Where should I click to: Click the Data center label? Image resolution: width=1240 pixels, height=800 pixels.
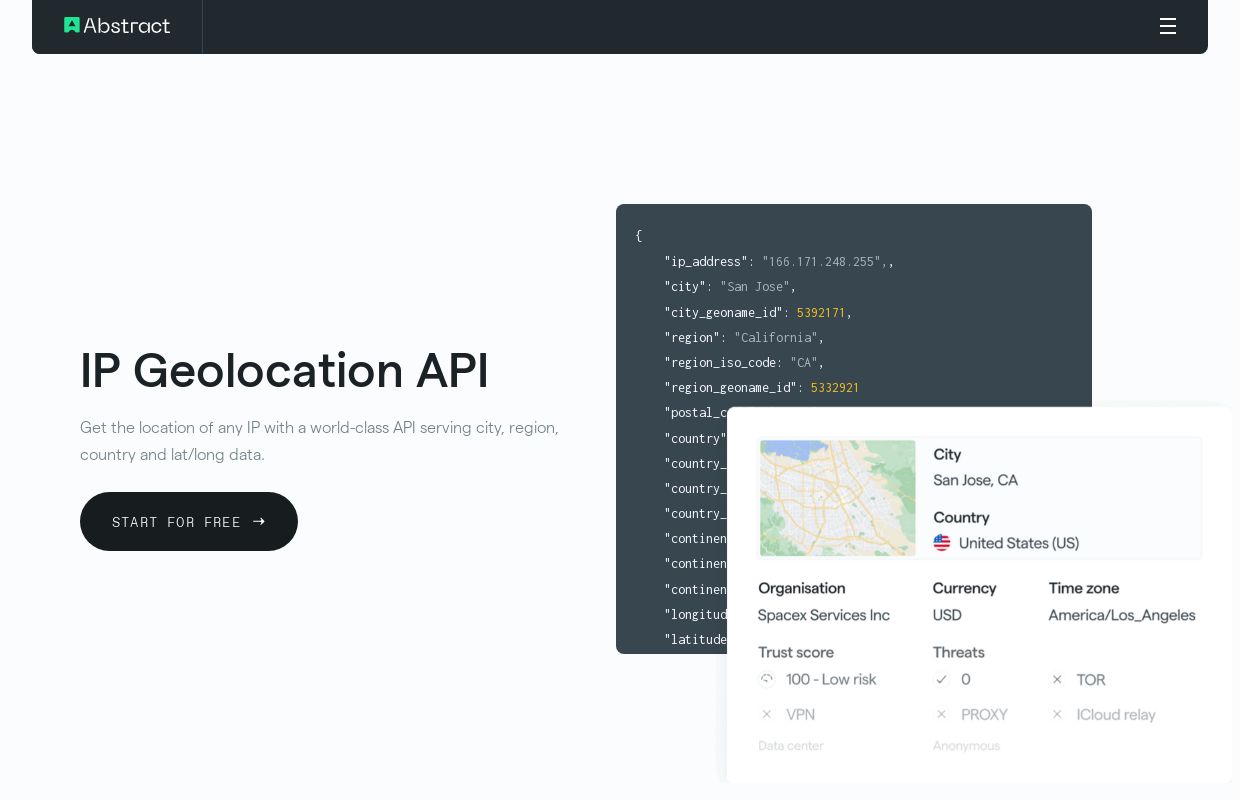pyautogui.click(x=791, y=746)
